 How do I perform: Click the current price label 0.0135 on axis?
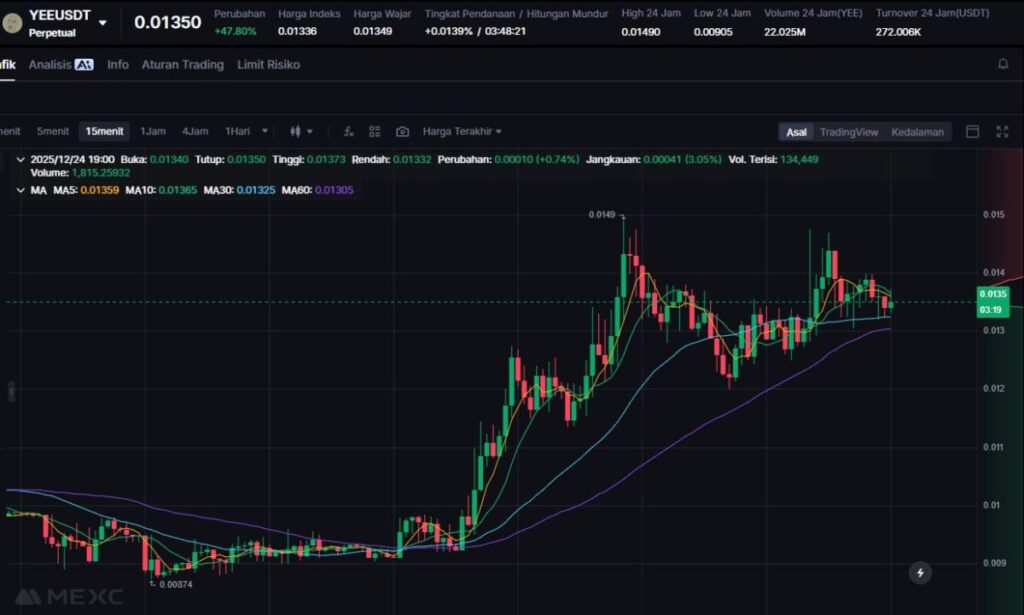tap(992, 294)
